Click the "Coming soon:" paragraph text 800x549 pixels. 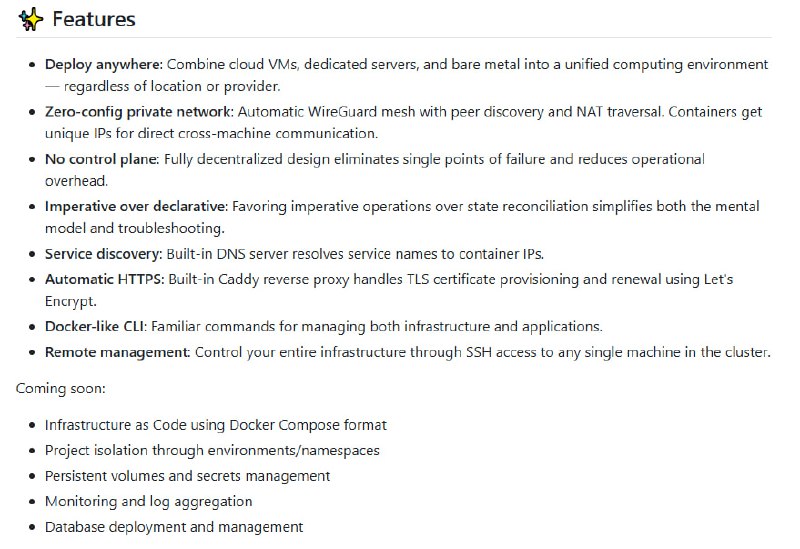pyautogui.click(x=61, y=387)
